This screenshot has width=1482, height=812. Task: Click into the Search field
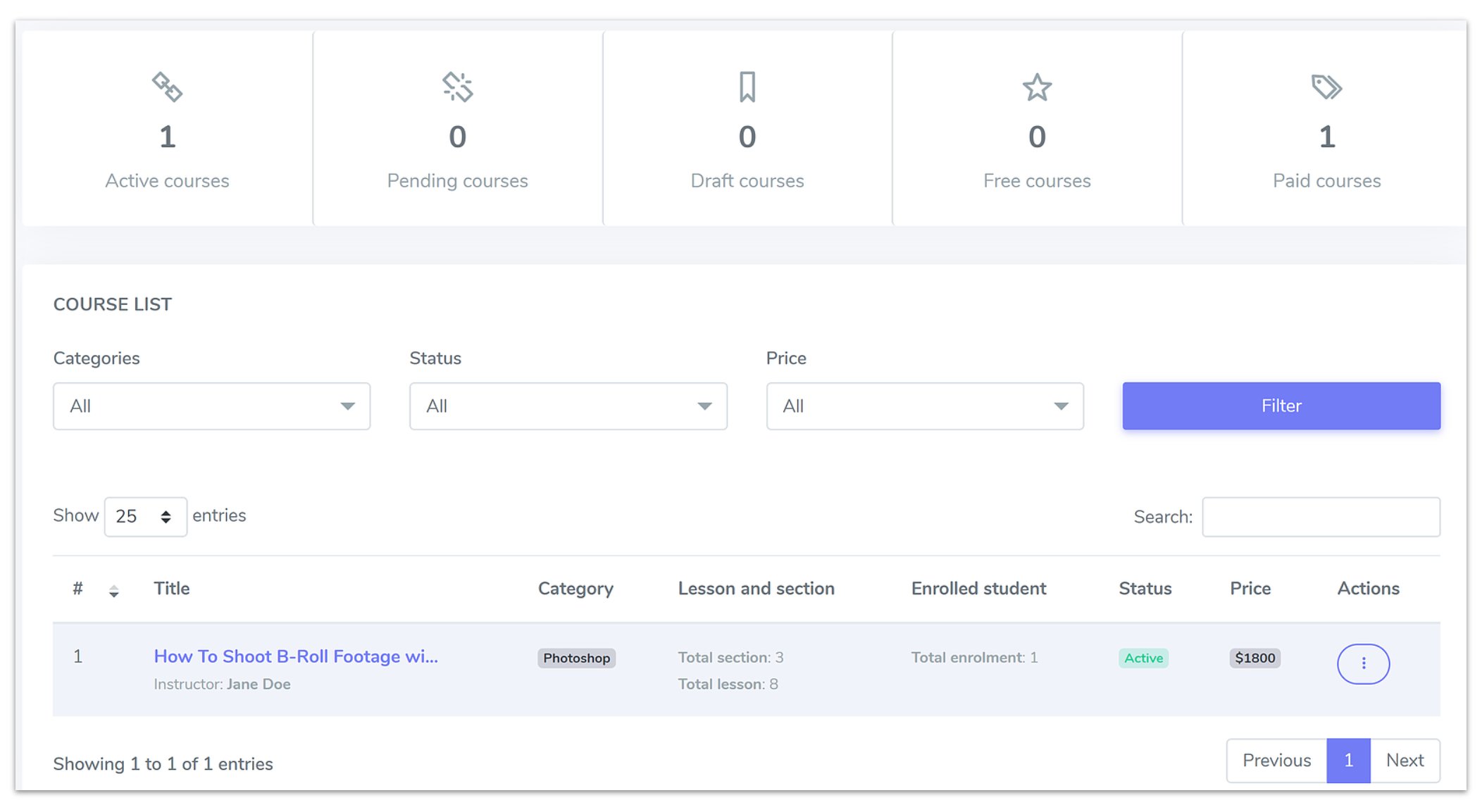click(1321, 517)
